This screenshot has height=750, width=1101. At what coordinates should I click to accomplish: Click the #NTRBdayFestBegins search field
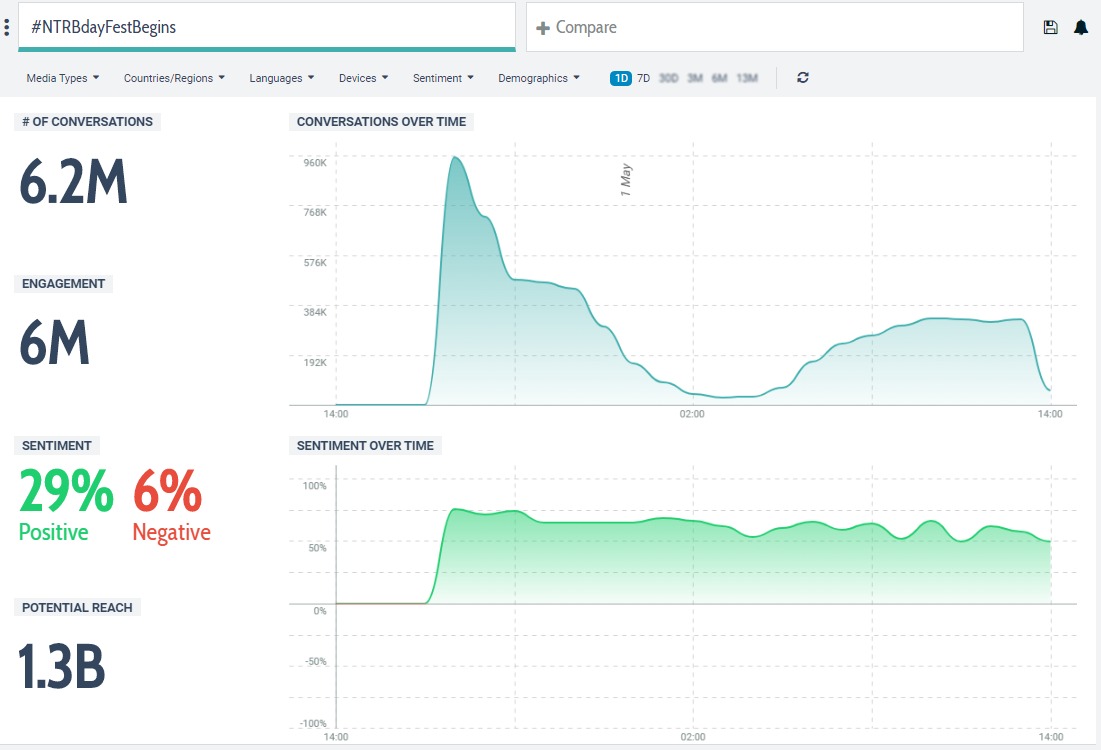(x=267, y=27)
